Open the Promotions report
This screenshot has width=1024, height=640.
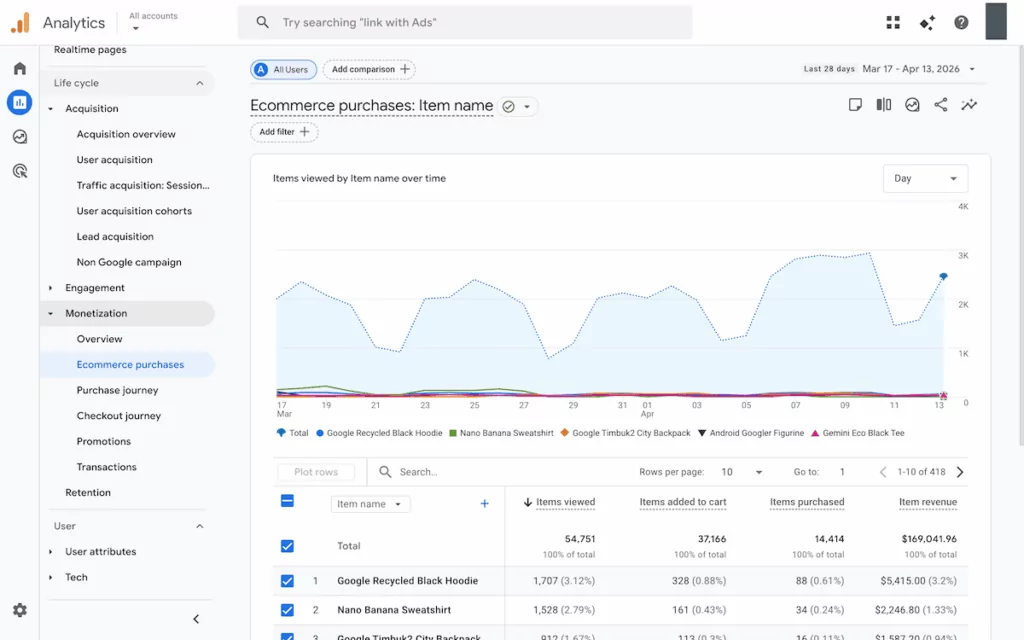104,441
